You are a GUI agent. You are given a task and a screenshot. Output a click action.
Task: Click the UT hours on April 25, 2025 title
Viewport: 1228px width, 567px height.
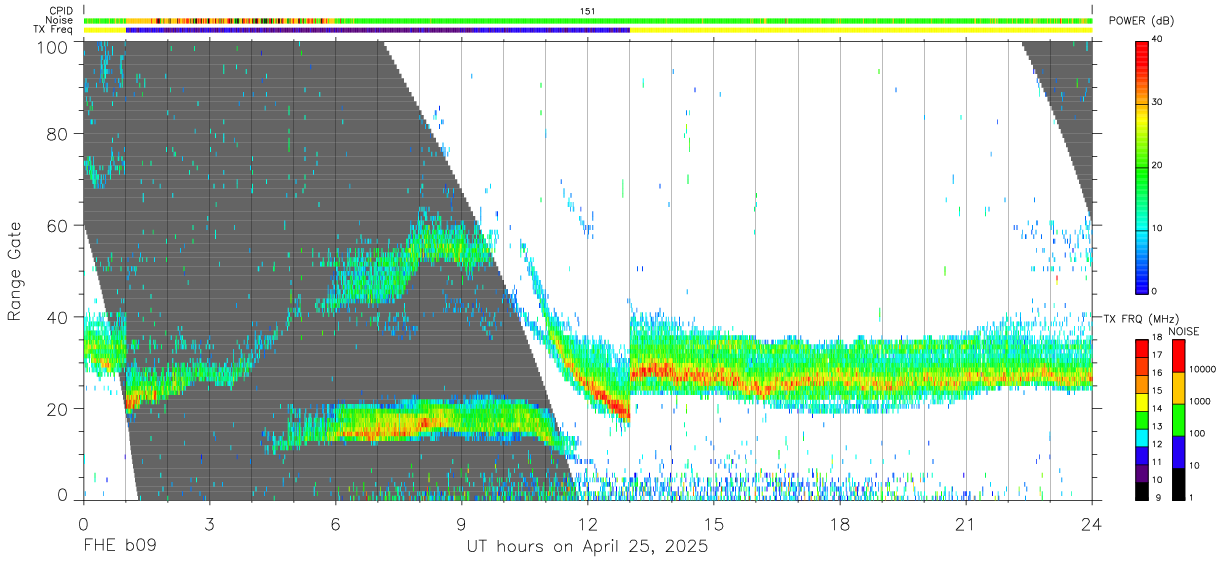[588, 547]
